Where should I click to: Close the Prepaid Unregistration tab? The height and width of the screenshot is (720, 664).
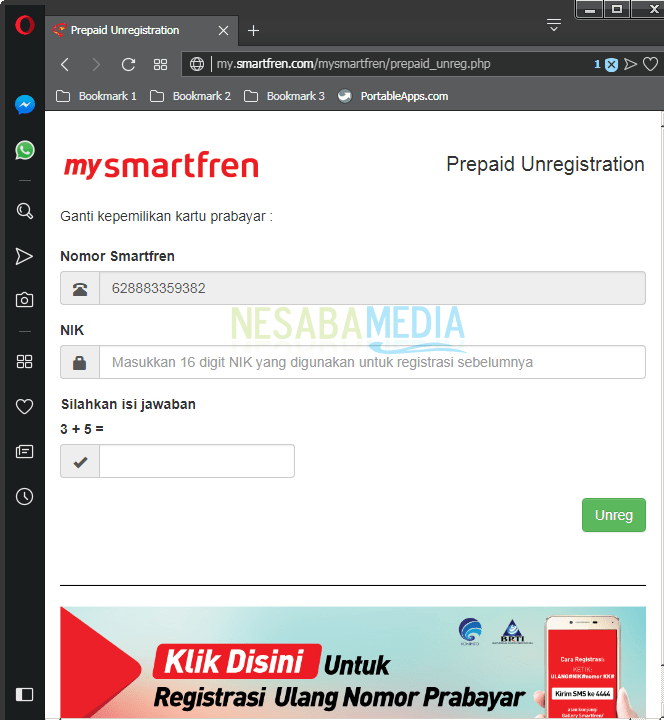tap(224, 31)
